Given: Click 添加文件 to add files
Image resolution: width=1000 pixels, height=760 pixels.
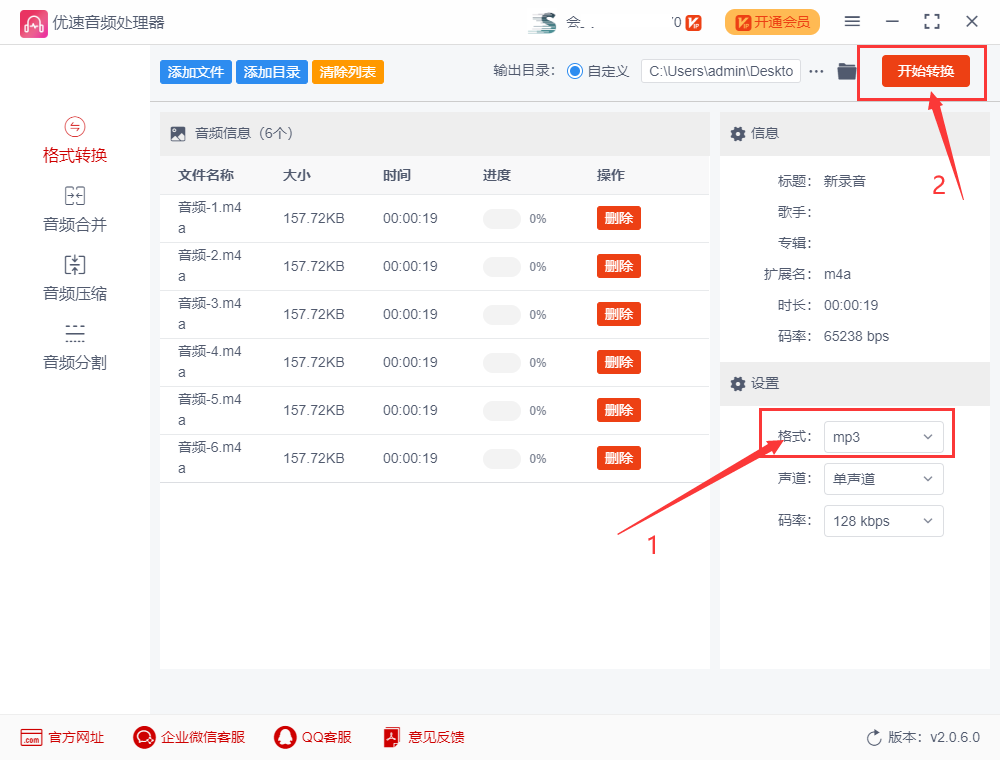Looking at the screenshot, I should click(x=195, y=71).
